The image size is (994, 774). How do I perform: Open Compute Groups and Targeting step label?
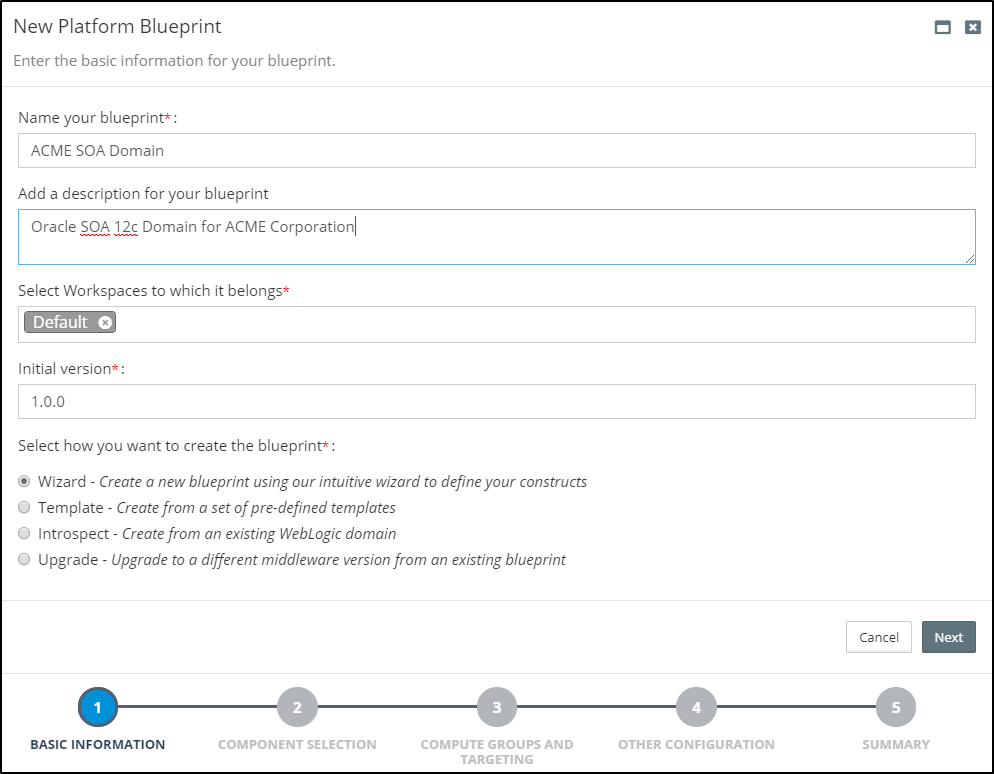(497, 751)
